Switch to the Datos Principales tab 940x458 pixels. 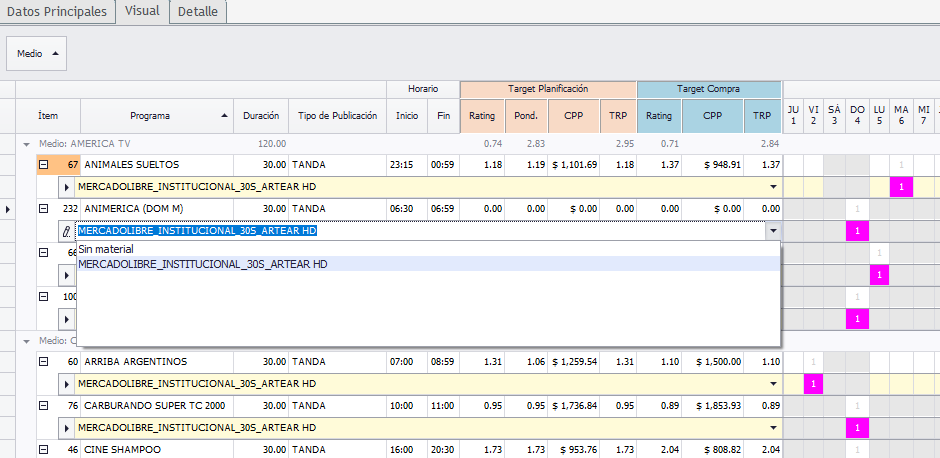pos(58,11)
